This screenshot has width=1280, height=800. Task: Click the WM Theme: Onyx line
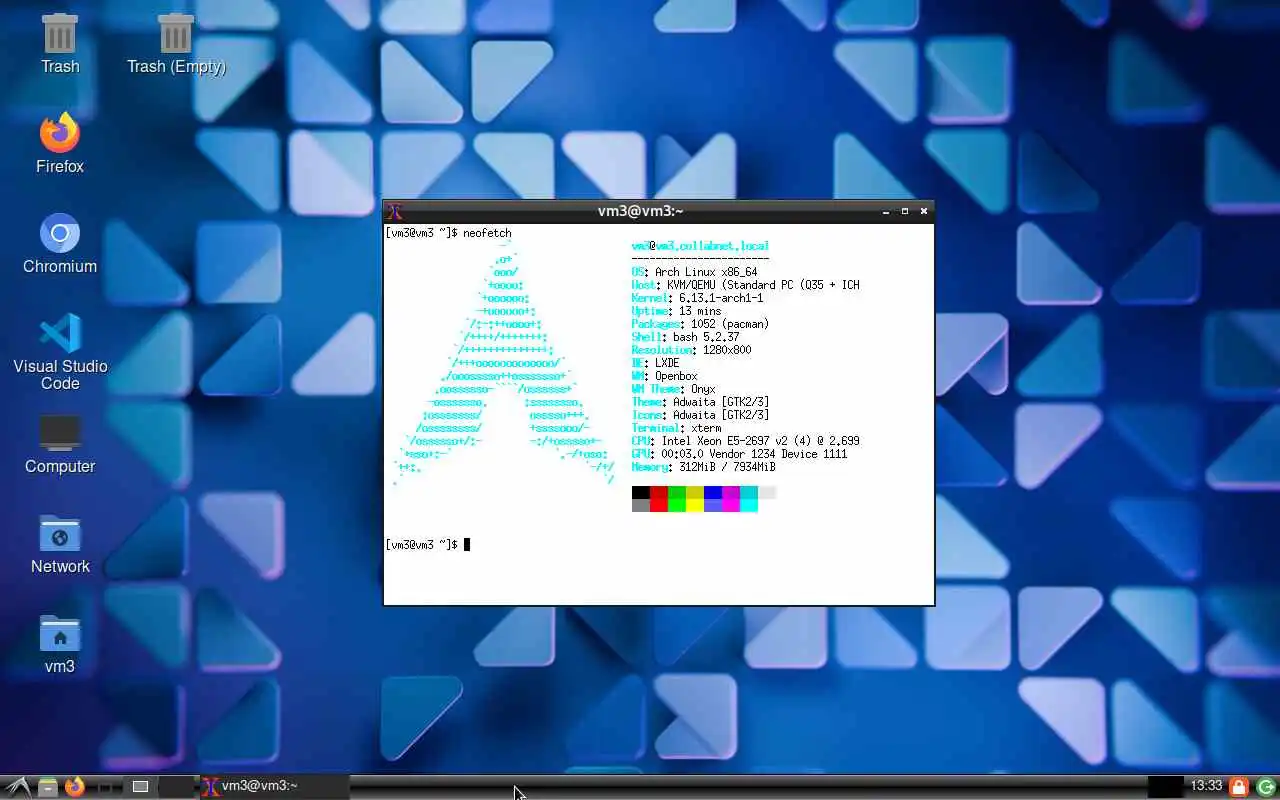click(x=673, y=389)
